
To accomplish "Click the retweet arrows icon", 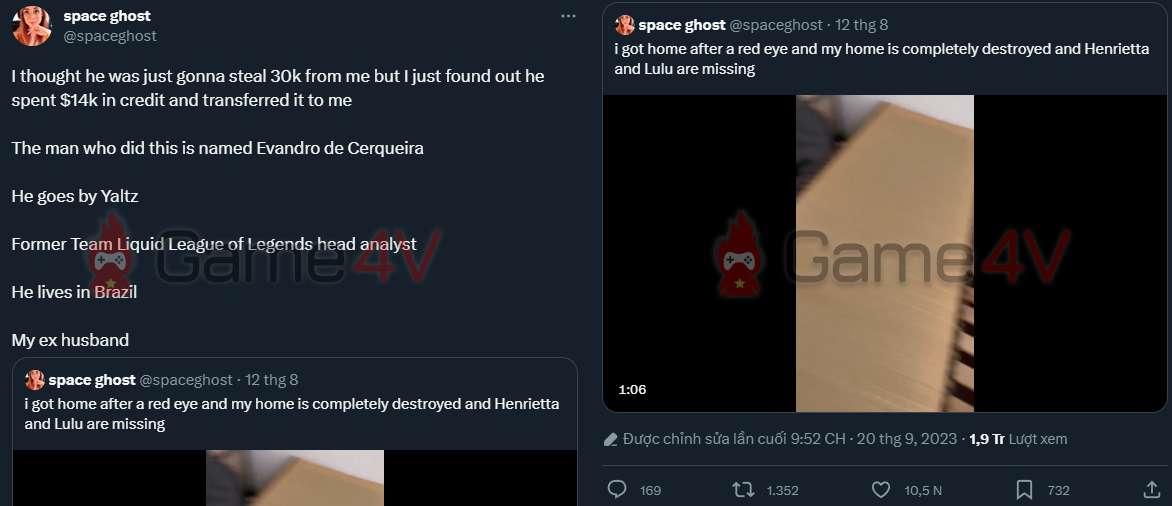I will [743, 490].
